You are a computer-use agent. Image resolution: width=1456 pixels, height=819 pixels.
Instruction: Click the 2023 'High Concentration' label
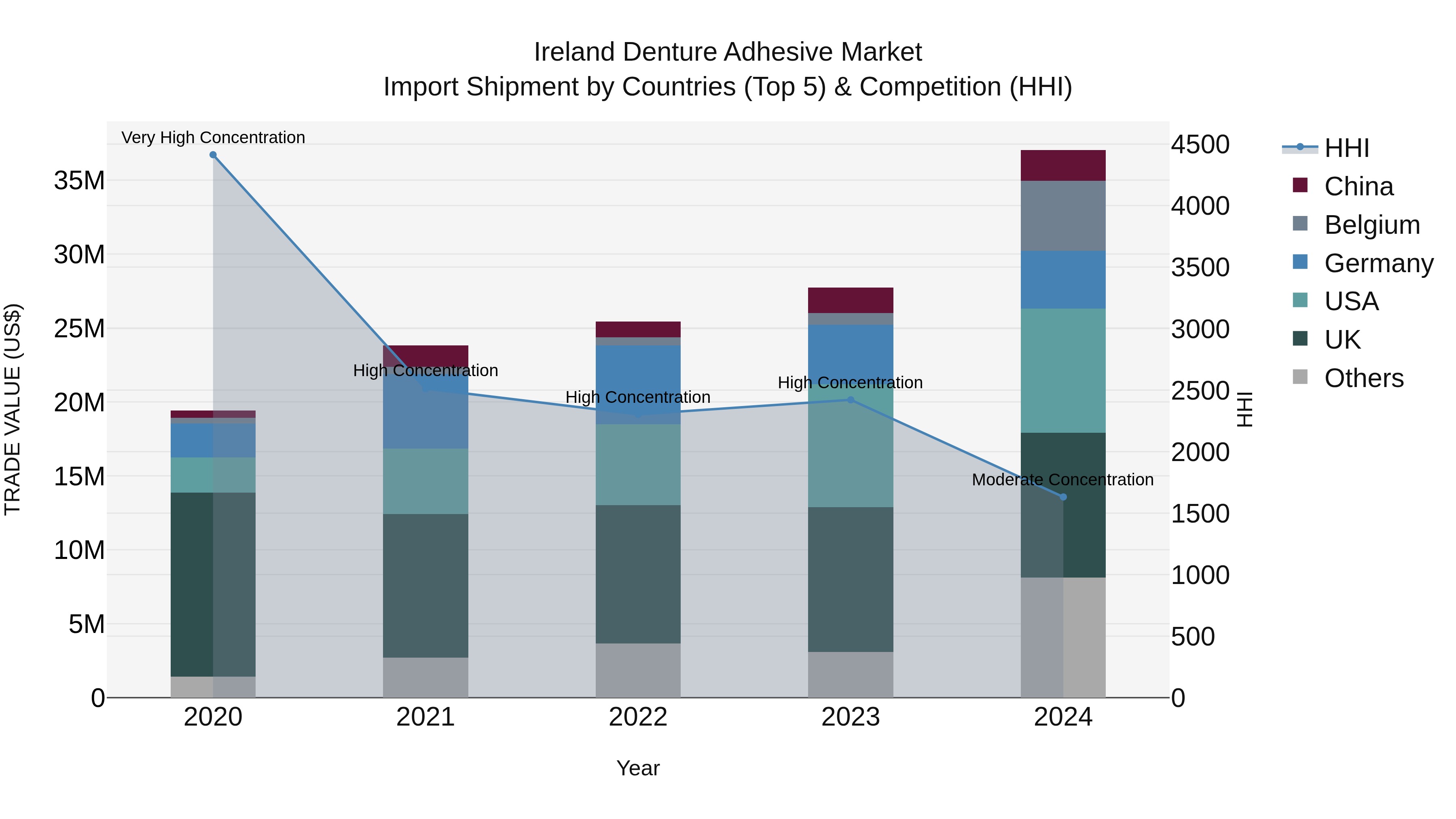pos(850,383)
